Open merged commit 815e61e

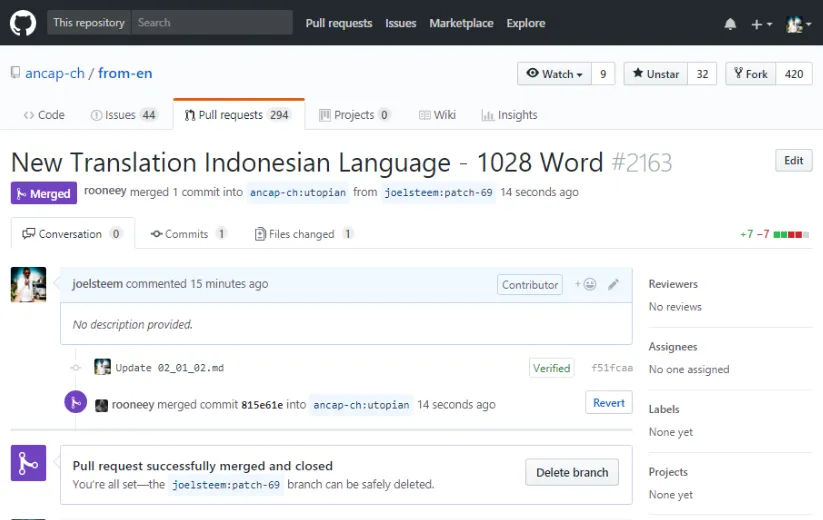click(262, 405)
